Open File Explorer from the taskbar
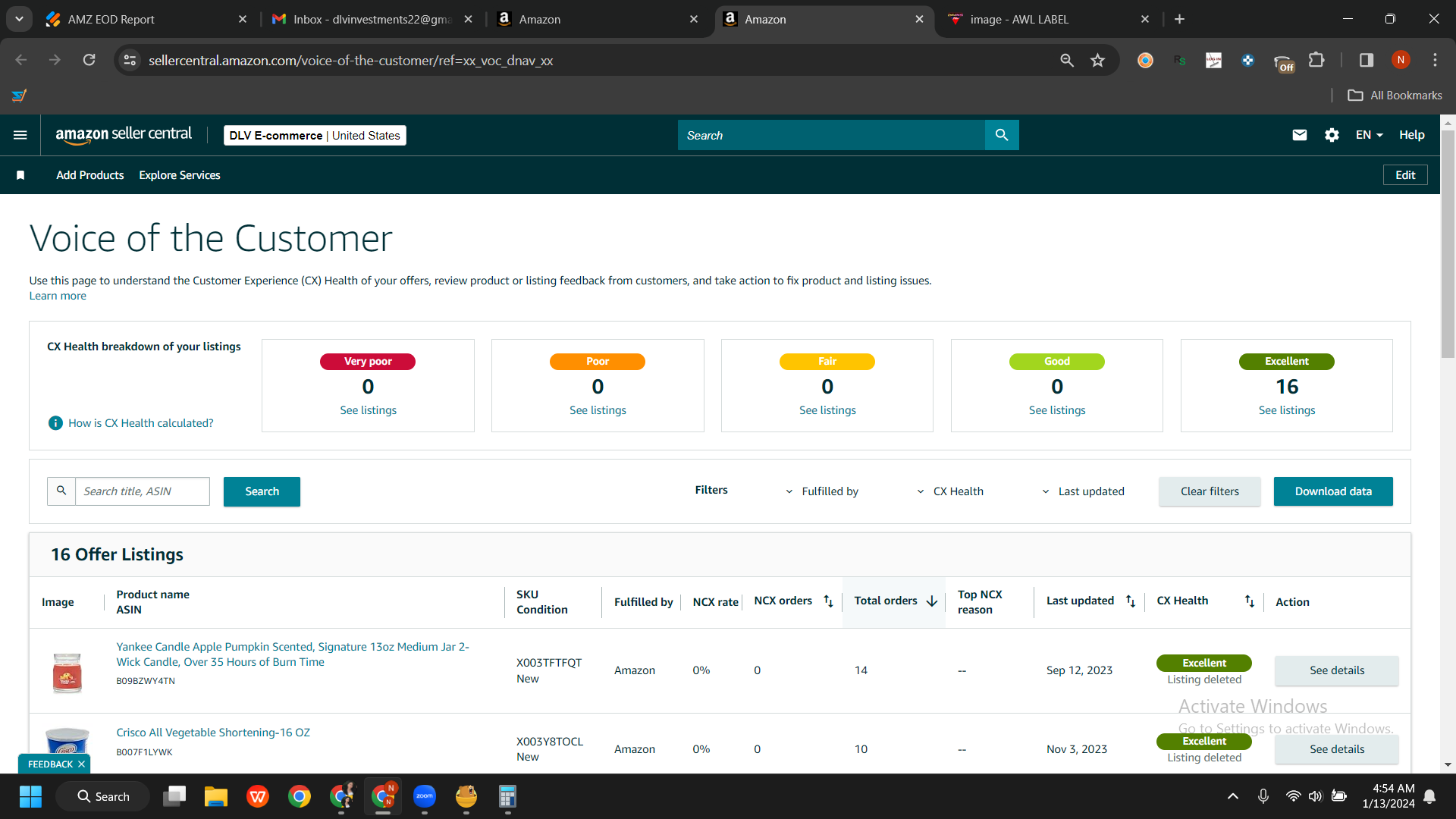1456x819 pixels. point(216,796)
